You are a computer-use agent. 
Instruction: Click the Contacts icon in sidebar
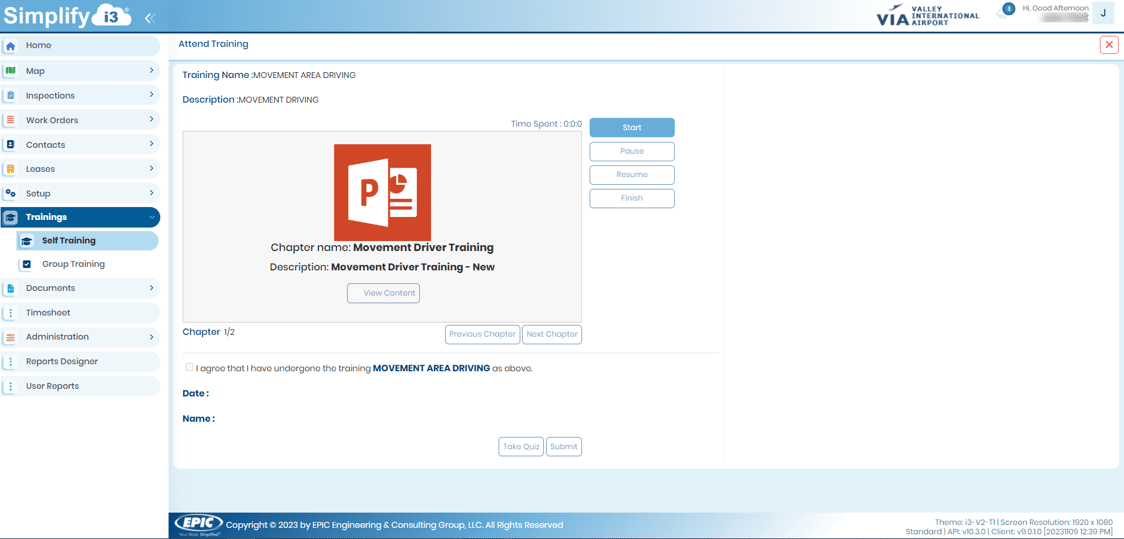(11, 145)
